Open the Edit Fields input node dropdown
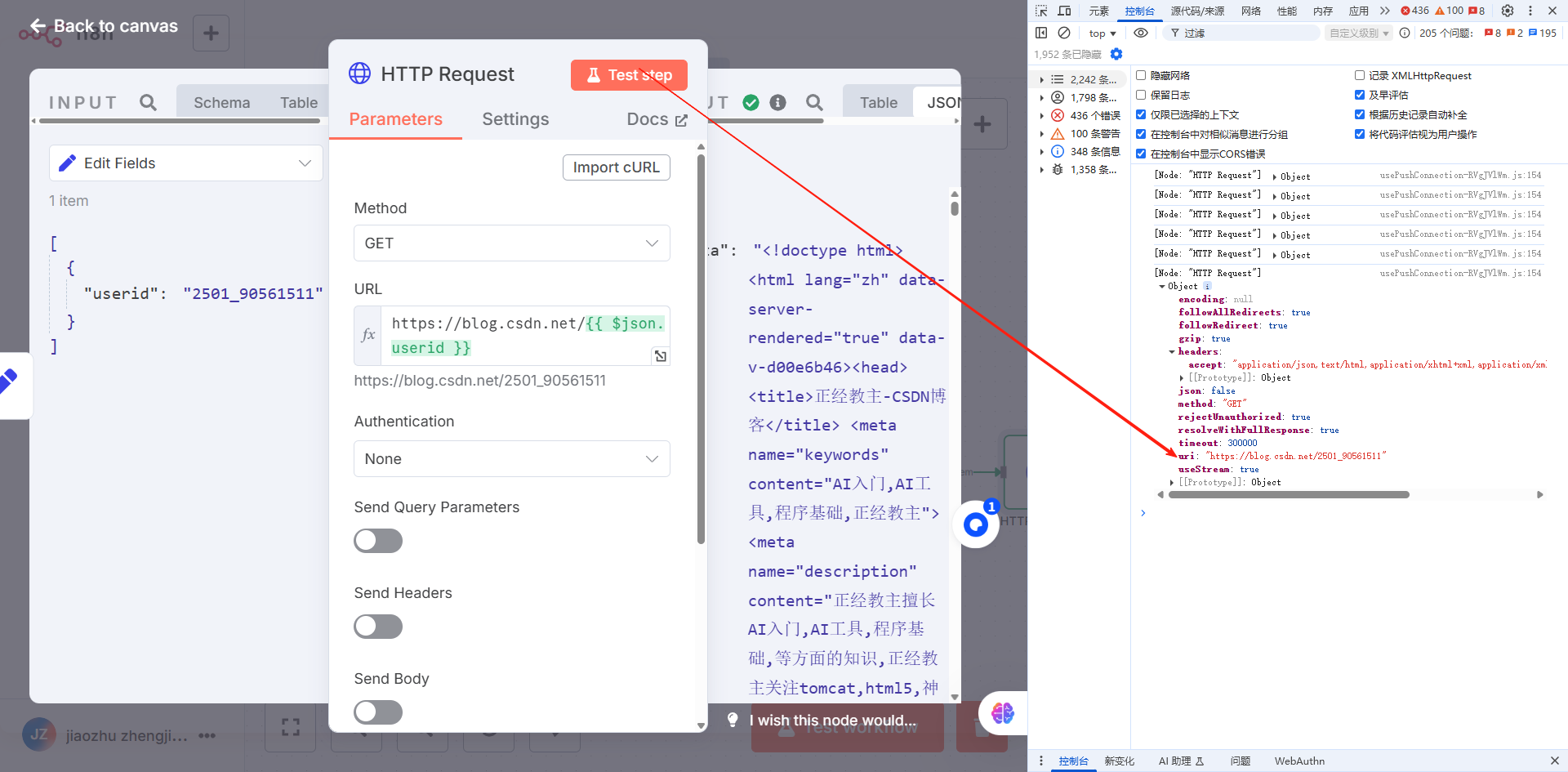 pos(186,163)
